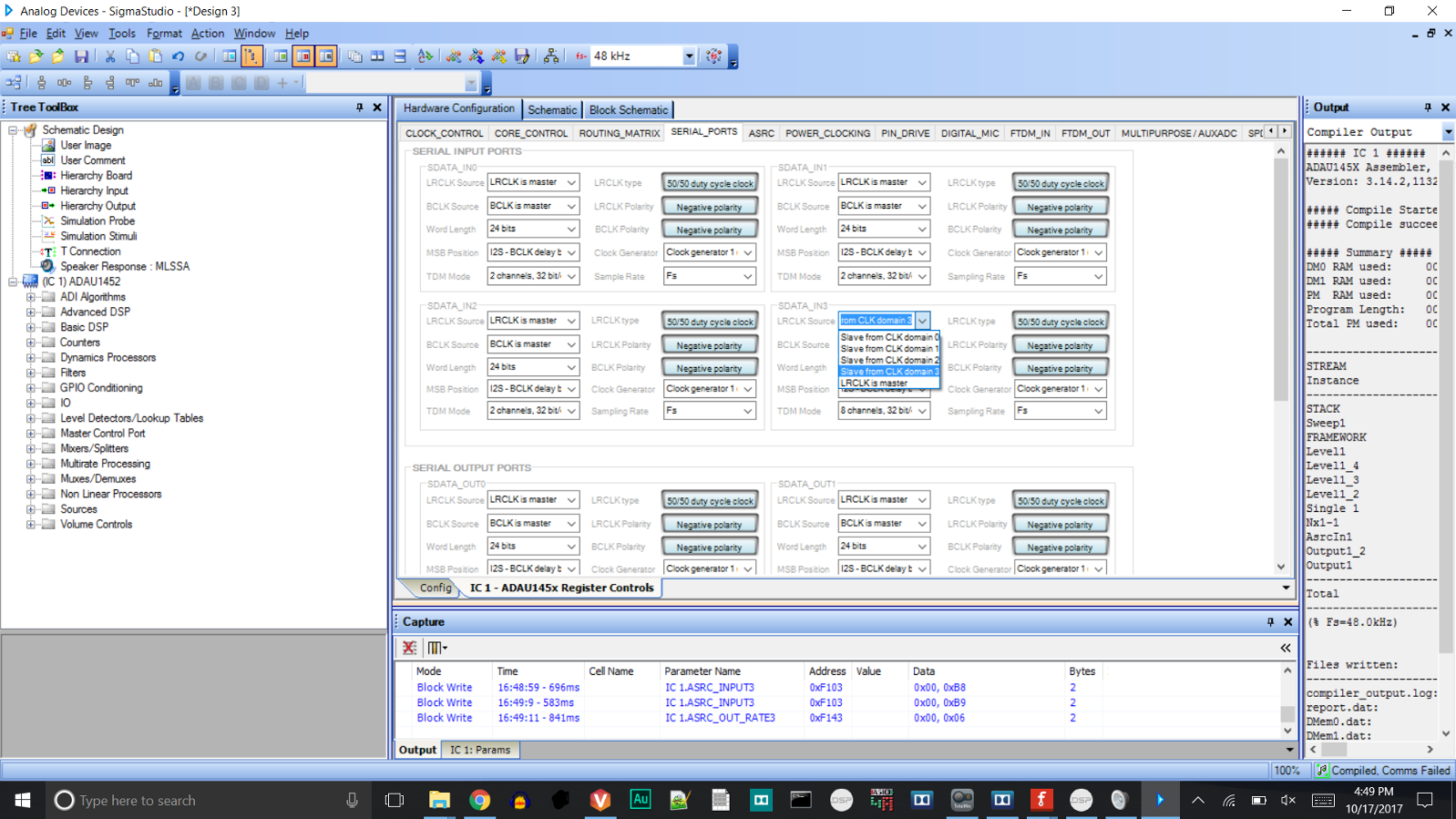Toggle SDATA_IN3 LRCLK type 50/50 duty cycle clock
This screenshot has width=1456, height=819.
click(x=1060, y=322)
